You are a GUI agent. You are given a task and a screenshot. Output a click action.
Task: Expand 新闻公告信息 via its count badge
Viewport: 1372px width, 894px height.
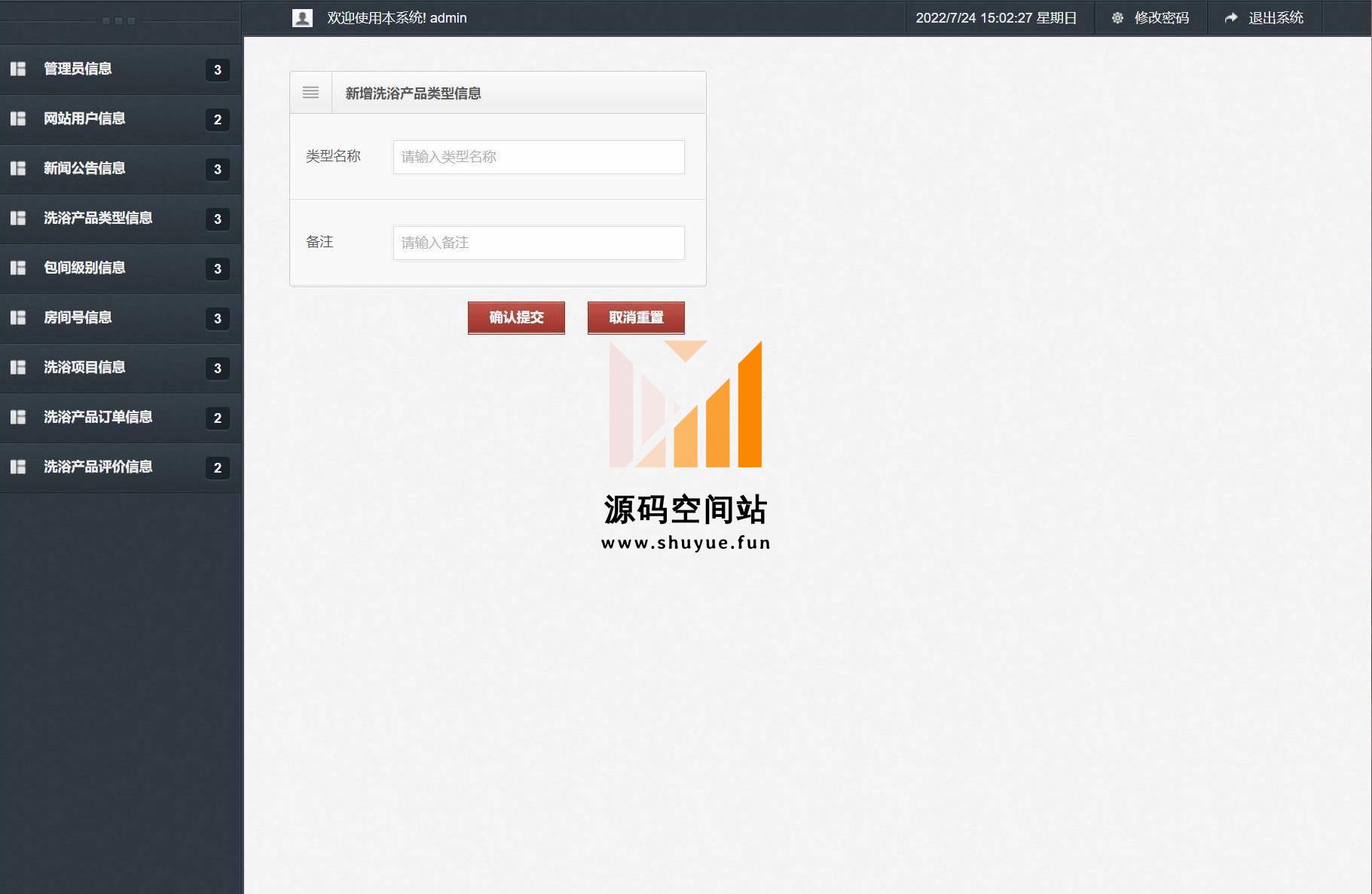coord(218,170)
